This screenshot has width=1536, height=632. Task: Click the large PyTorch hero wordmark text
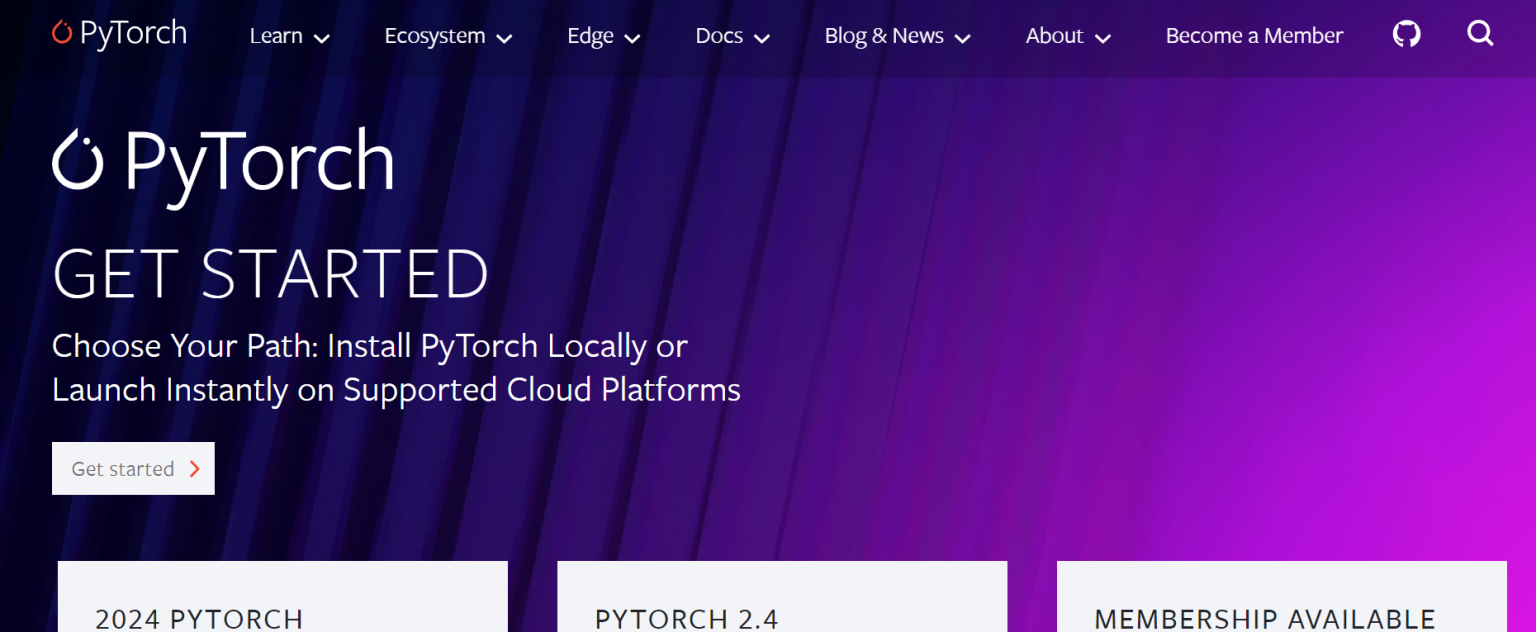[259, 162]
